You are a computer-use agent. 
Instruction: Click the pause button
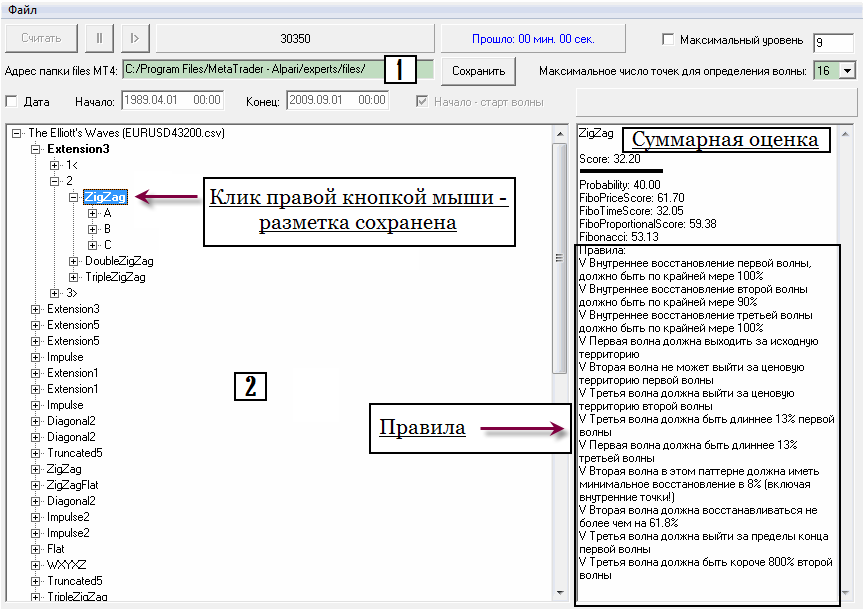[x=99, y=38]
